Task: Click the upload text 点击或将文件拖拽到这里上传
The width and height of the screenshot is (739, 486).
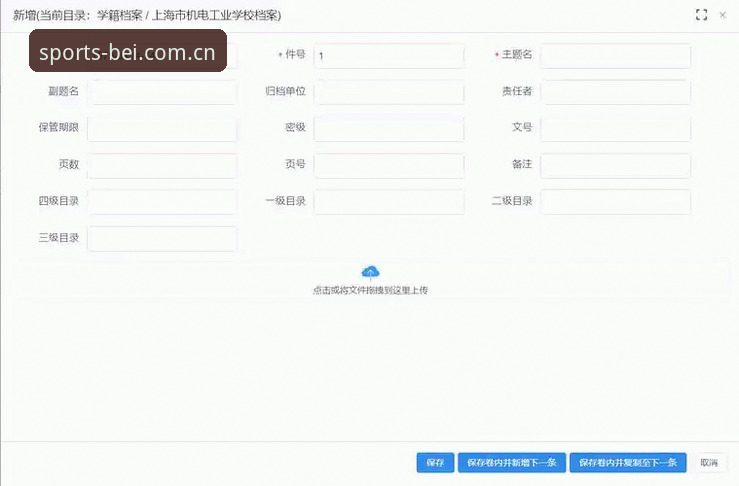Action: [370, 290]
